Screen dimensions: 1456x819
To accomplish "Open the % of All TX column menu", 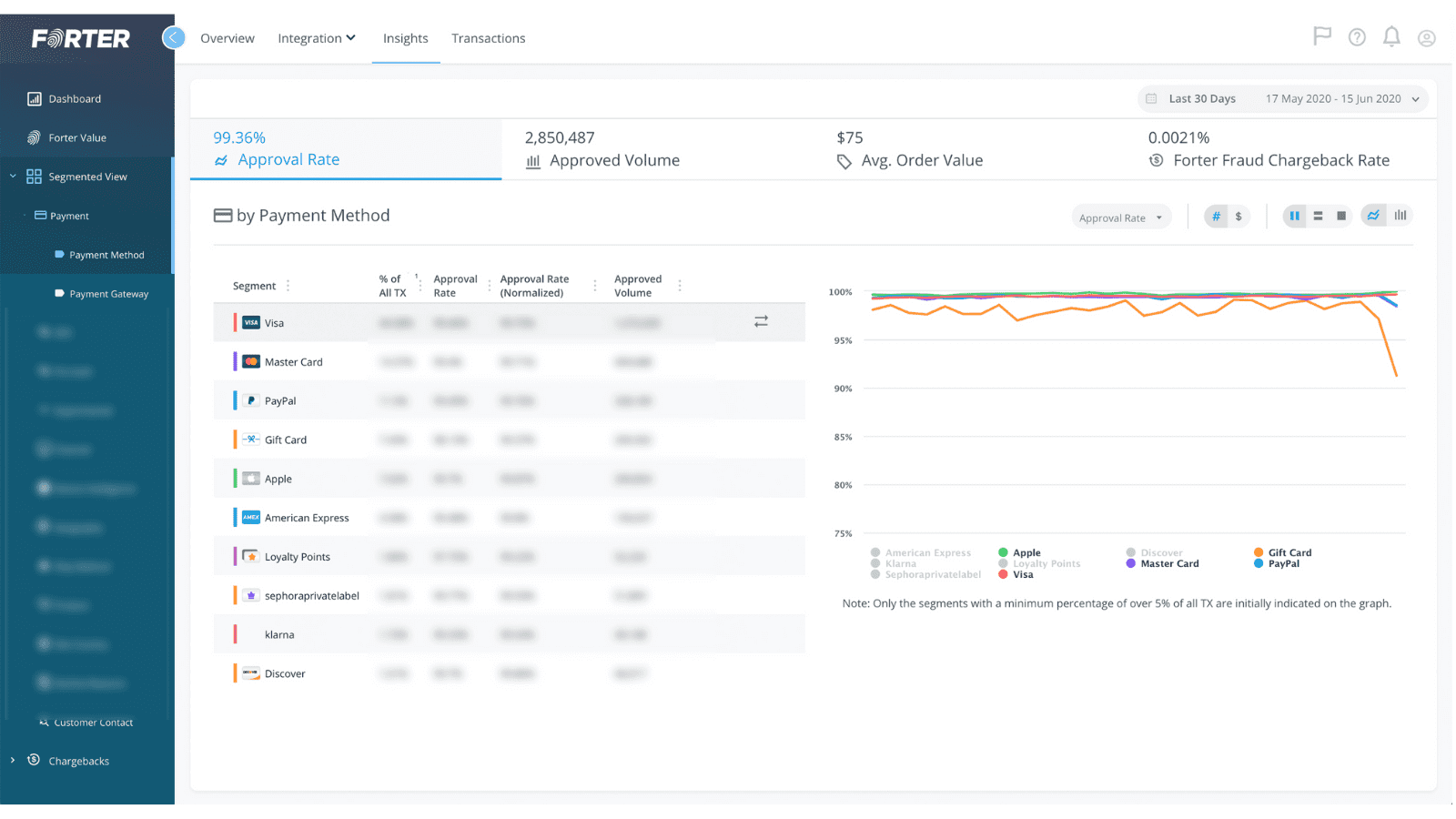I will [x=420, y=286].
